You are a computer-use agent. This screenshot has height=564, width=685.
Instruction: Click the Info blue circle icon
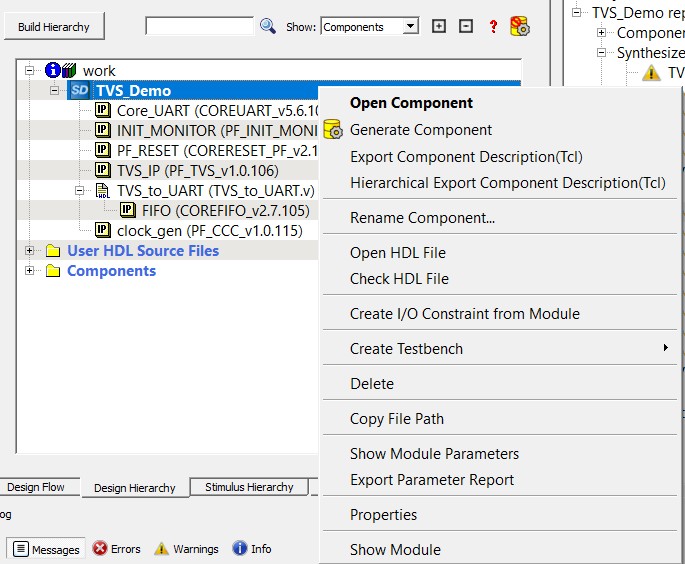pos(240,549)
